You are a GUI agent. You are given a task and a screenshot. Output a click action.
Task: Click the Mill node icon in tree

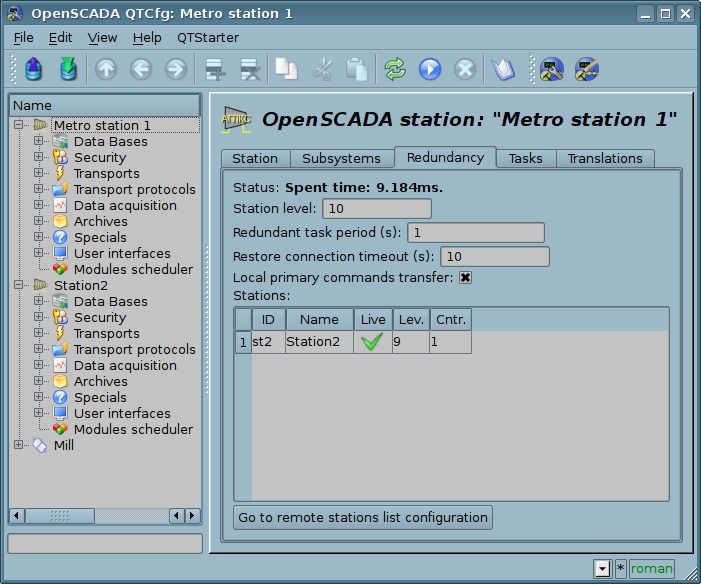click(x=40, y=445)
